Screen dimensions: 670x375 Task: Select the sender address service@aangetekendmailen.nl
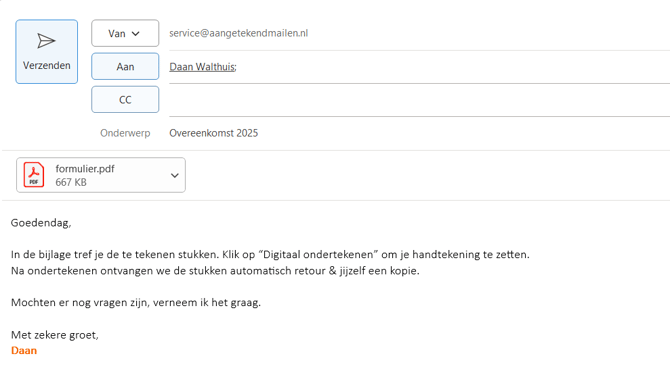238,33
